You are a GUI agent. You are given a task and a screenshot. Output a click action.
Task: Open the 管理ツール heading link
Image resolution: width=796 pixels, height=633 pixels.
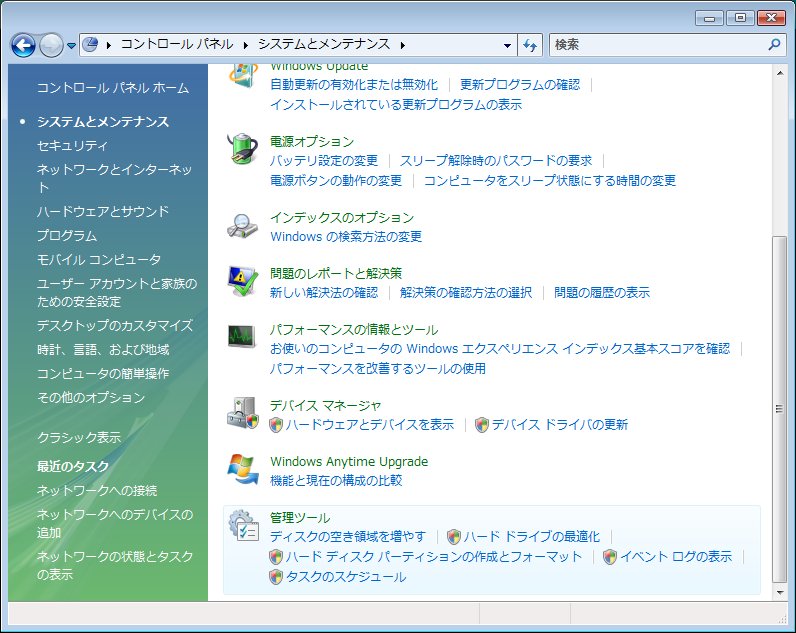tap(300, 517)
